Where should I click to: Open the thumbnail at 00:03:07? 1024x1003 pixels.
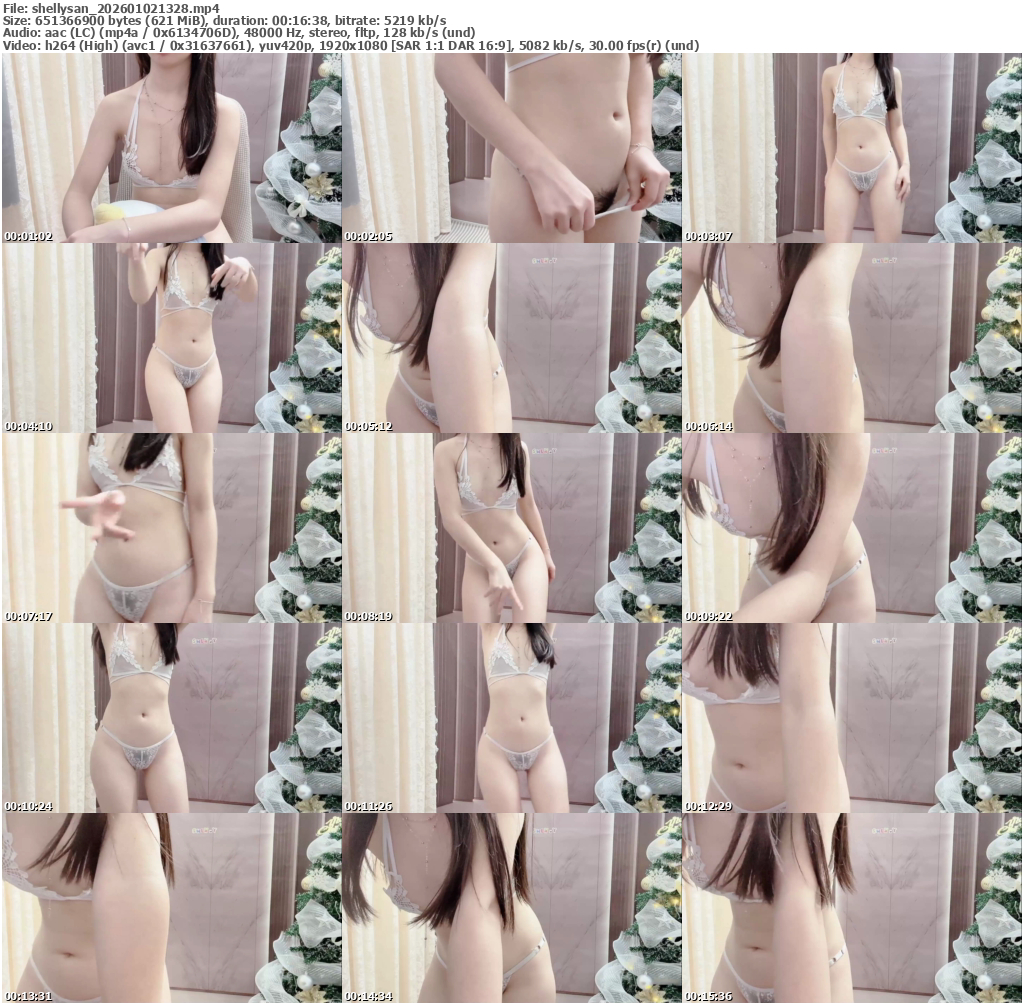click(x=851, y=148)
